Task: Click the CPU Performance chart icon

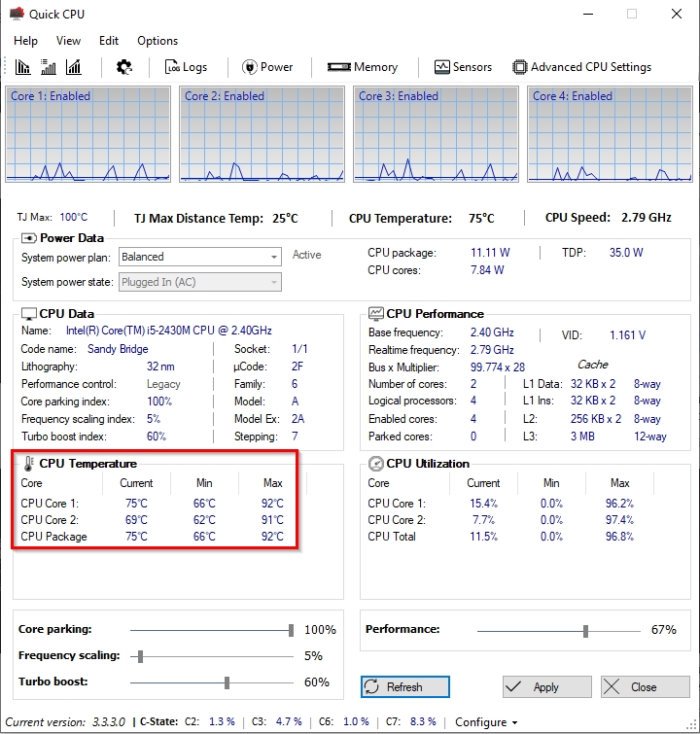Action: 376,314
